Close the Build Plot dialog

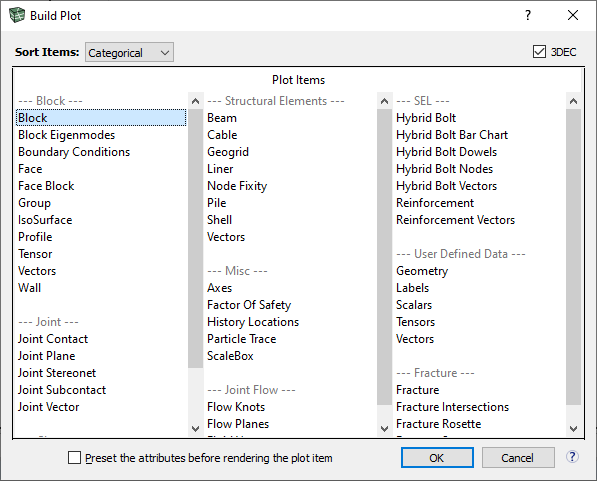(573, 15)
